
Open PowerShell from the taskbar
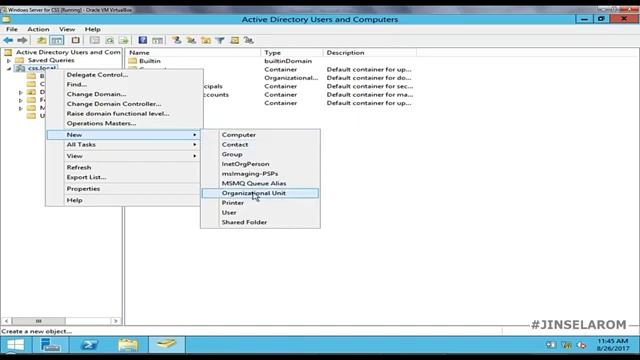tap(89, 345)
